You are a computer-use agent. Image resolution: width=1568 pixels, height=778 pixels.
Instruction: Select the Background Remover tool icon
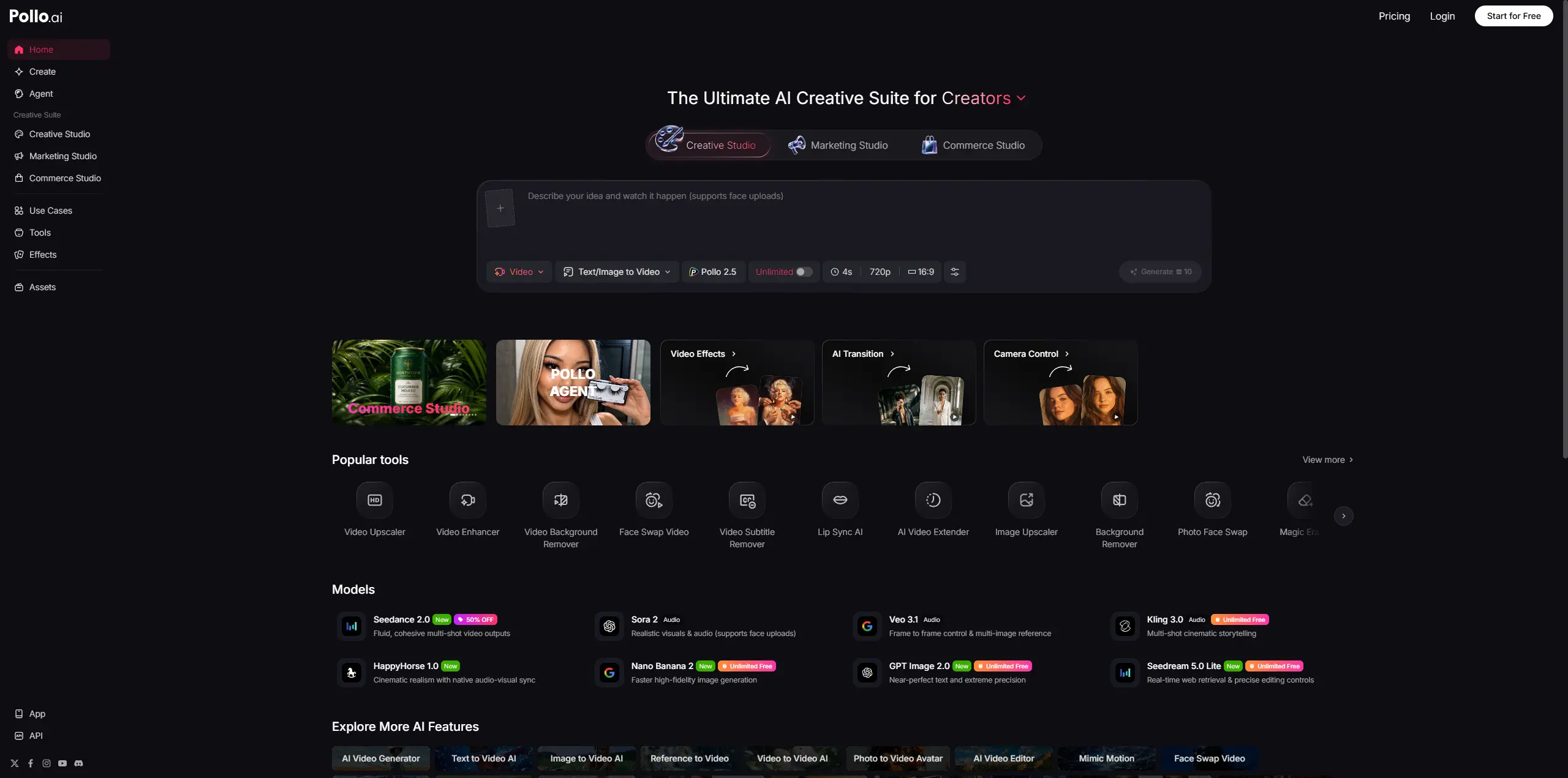tap(1119, 500)
